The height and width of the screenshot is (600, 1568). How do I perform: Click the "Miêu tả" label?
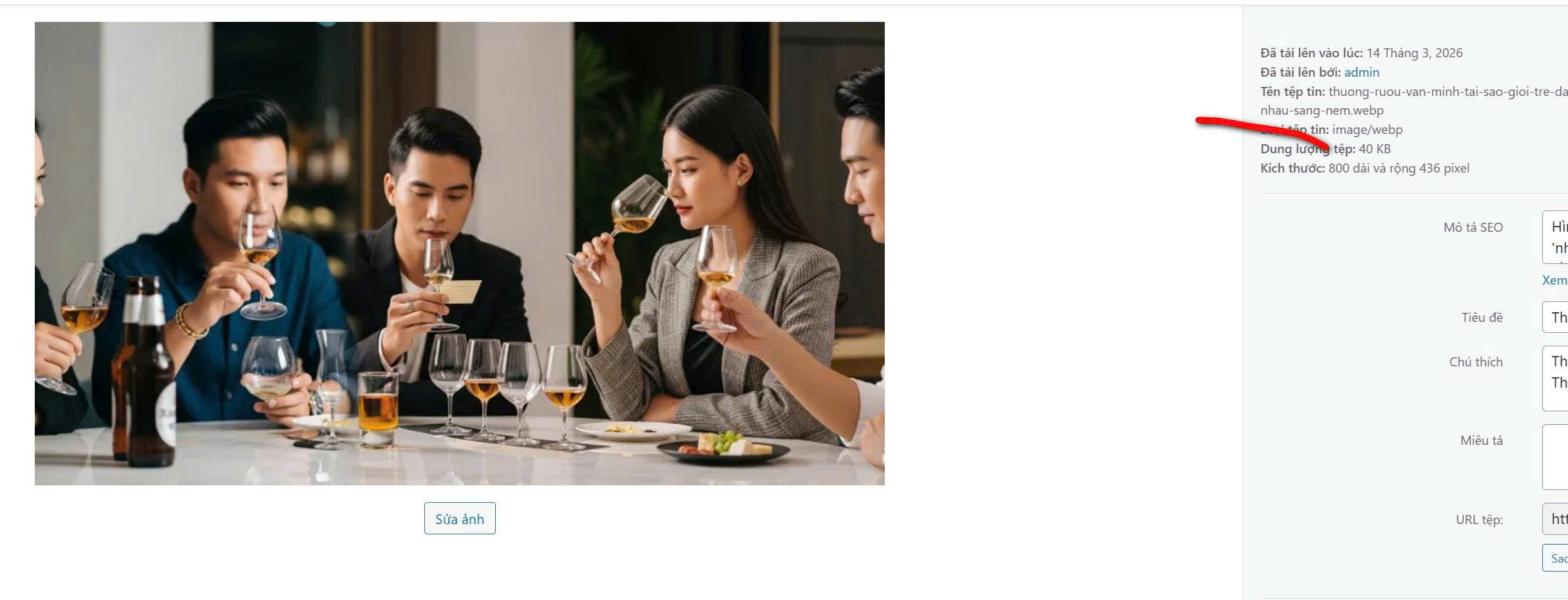1481,440
